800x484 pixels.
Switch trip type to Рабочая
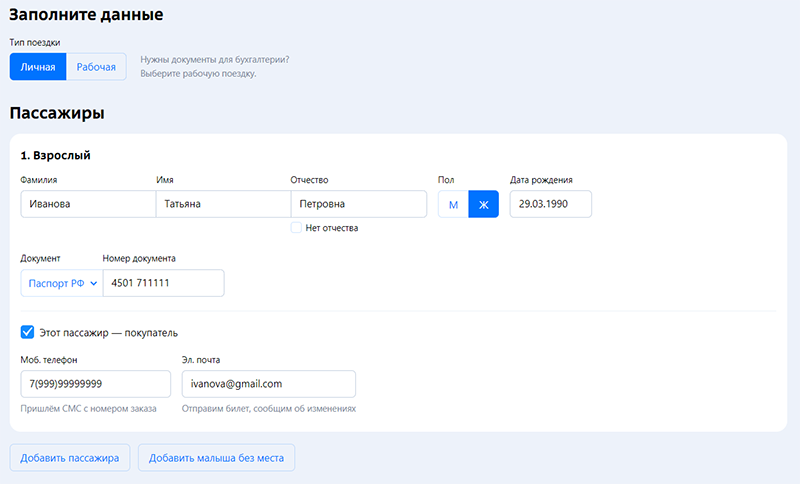coord(96,67)
